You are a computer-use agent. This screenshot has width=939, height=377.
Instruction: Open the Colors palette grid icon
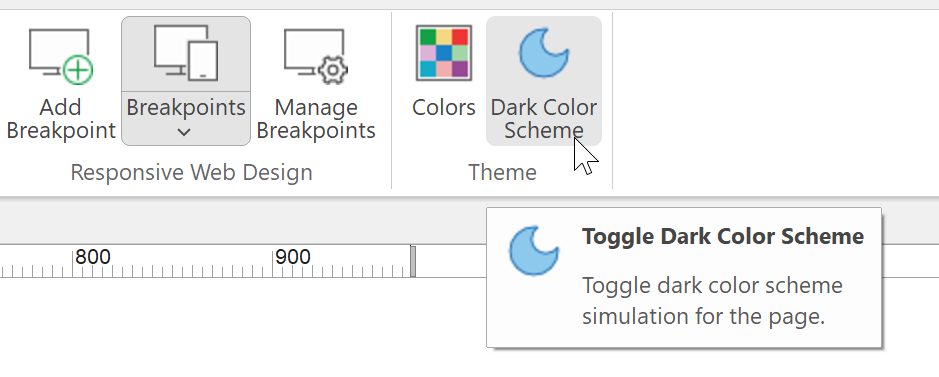[444, 53]
